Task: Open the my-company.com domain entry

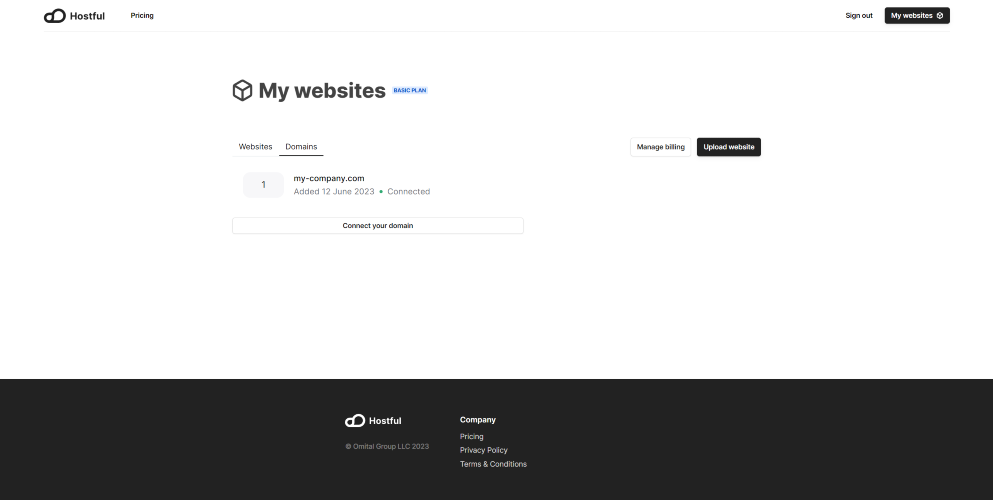Action: click(x=329, y=178)
